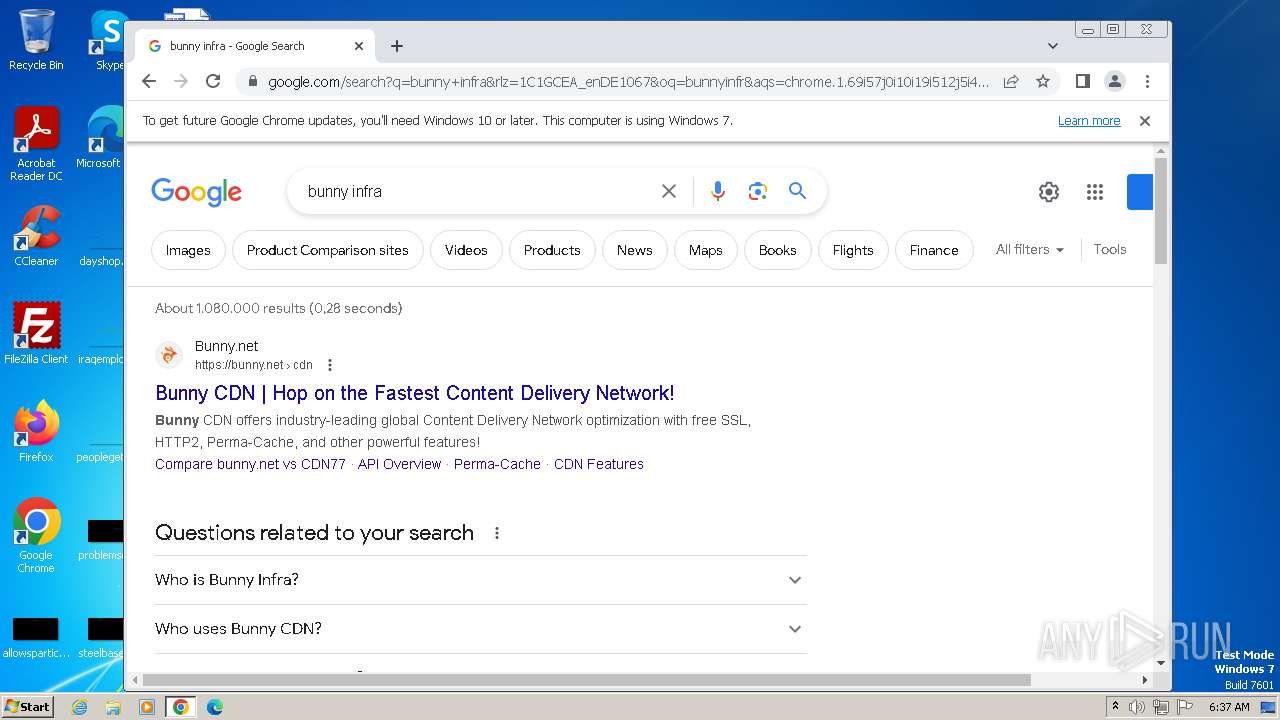
Task: Click the padlock site info icon
Action: (x=253, y=82)
